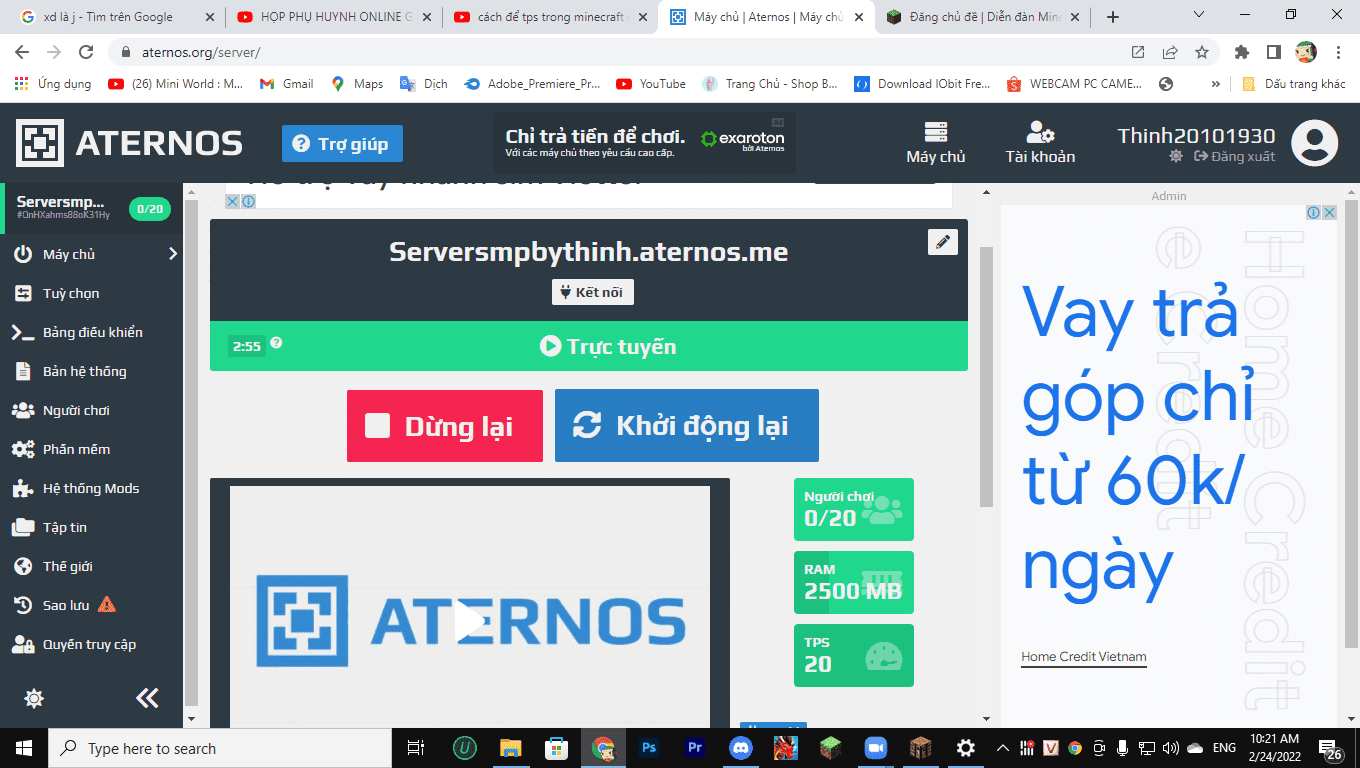Open the Home Credit Vietnam ad link
This screenshot has width=1360, height=768.
tap(1084, 657)
